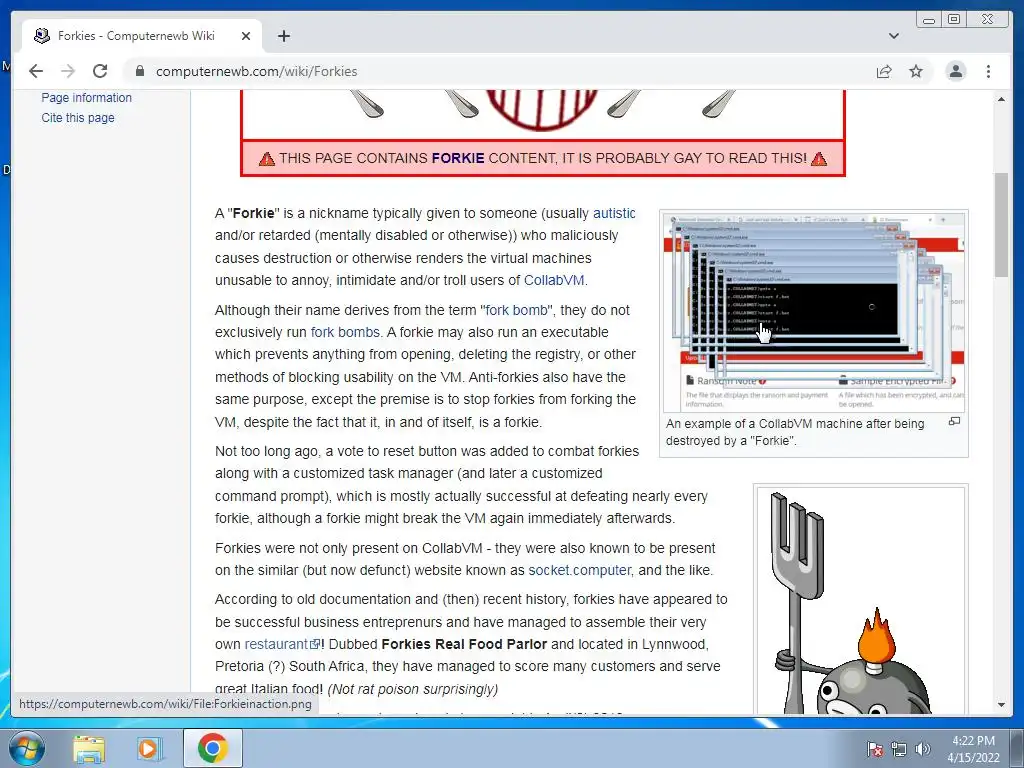
Task: Launch Windows Media Player from taskbar
Action: (x=148, y=749)
